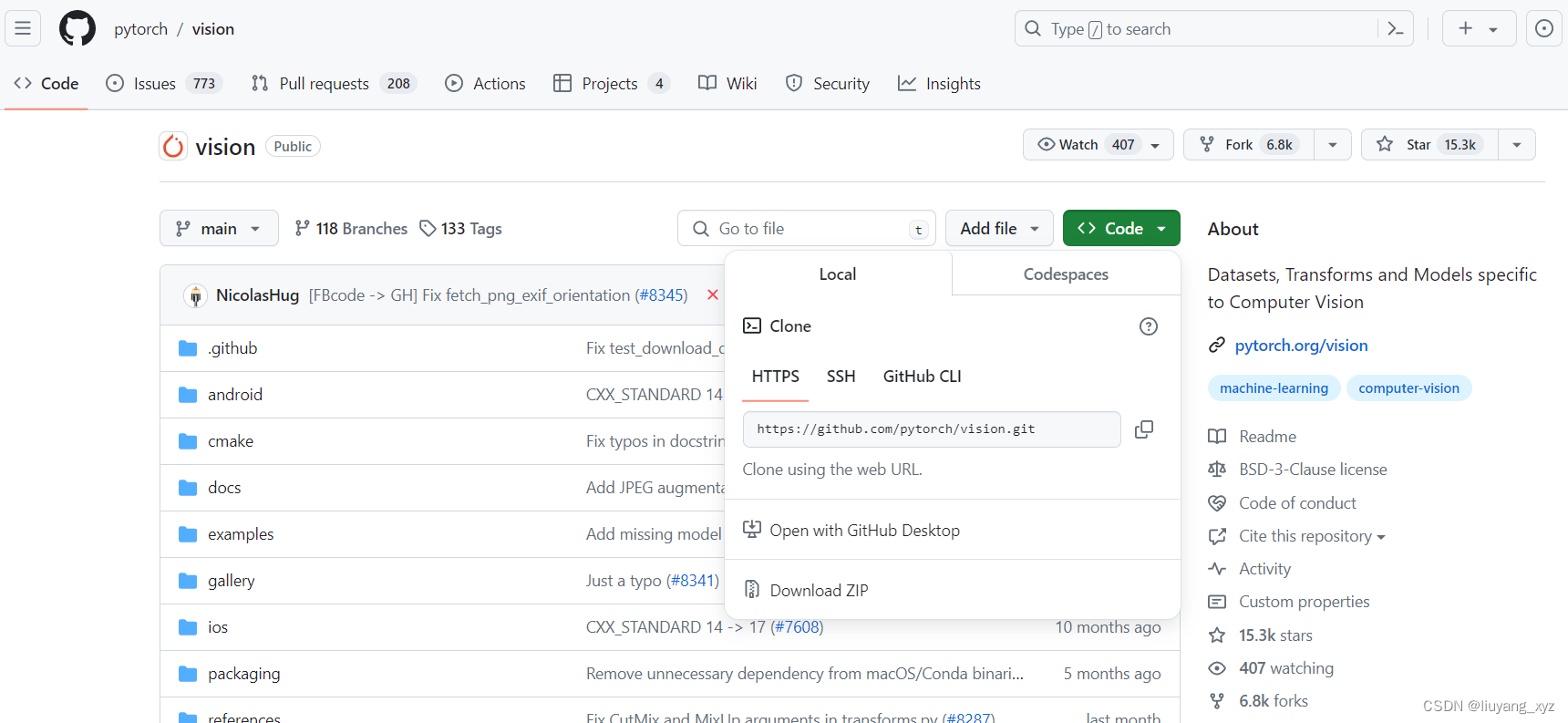
Task: Click the android folder icon
Action: coord(188,395)
